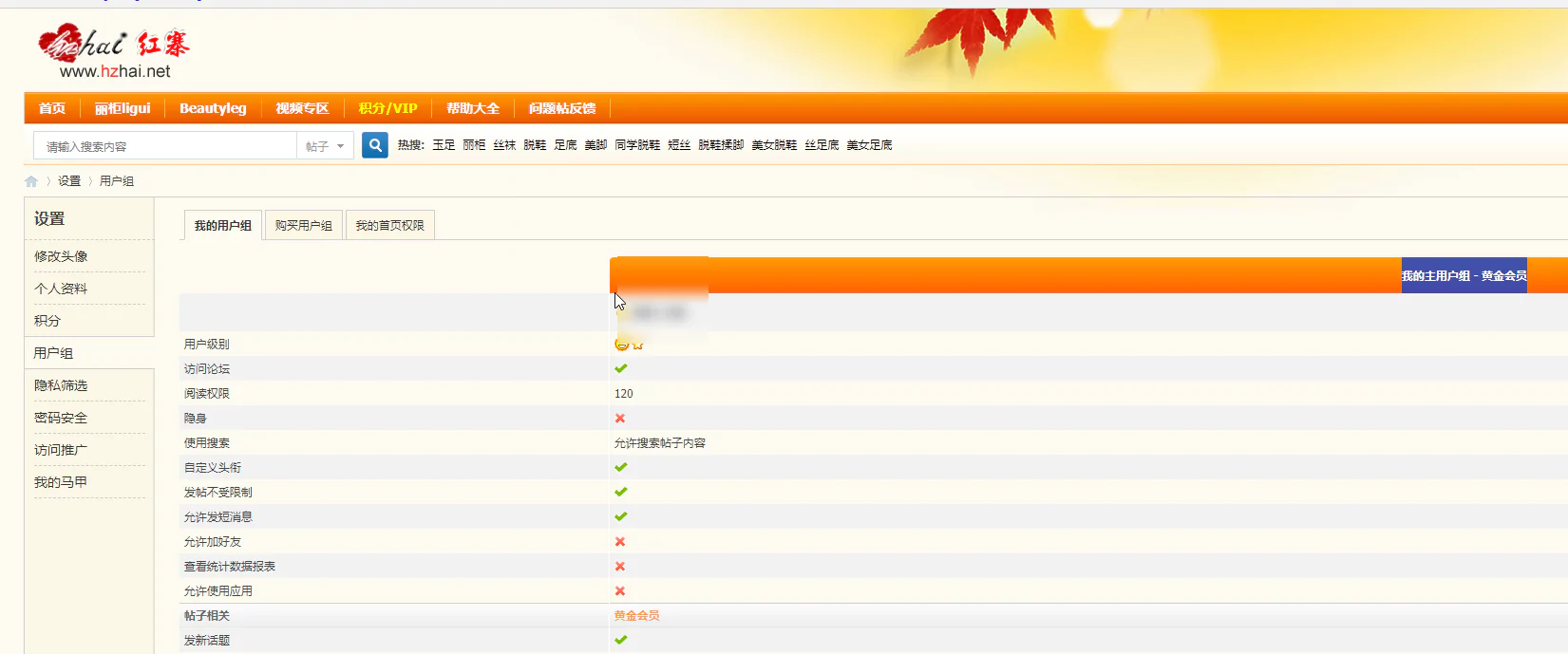Click the user level star icon
The width and height of the screenshot is (1568, 654).
[x=638, y=344]
